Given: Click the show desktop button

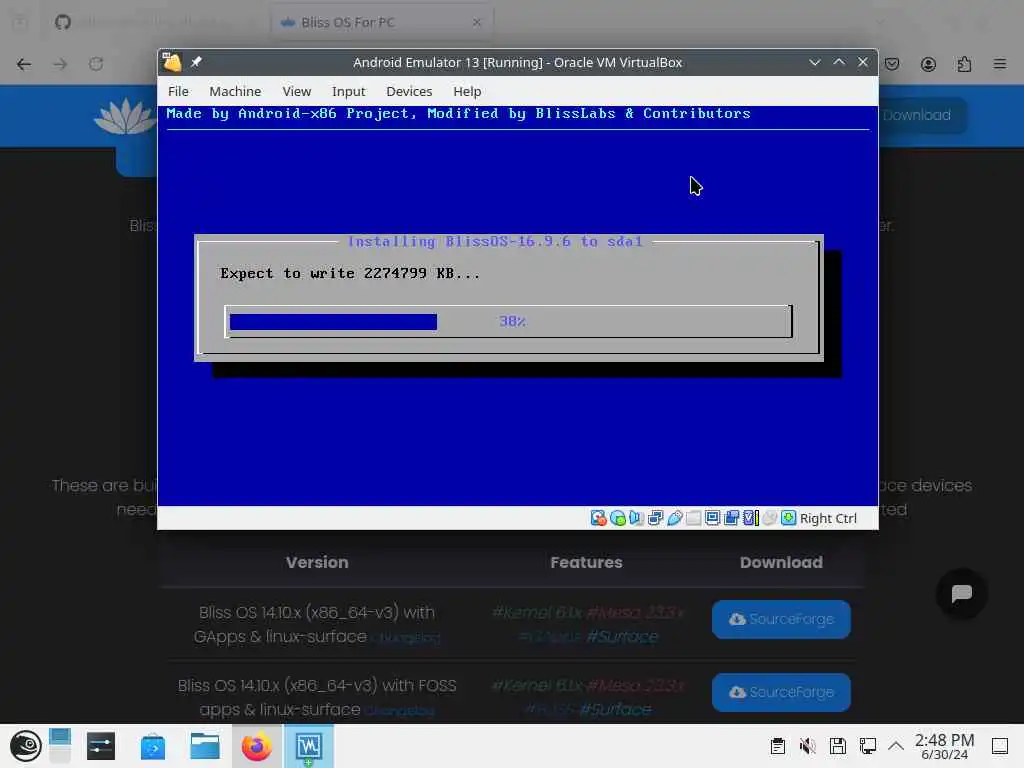Looking at the screenshot, I should click(x=1000, y=746).
